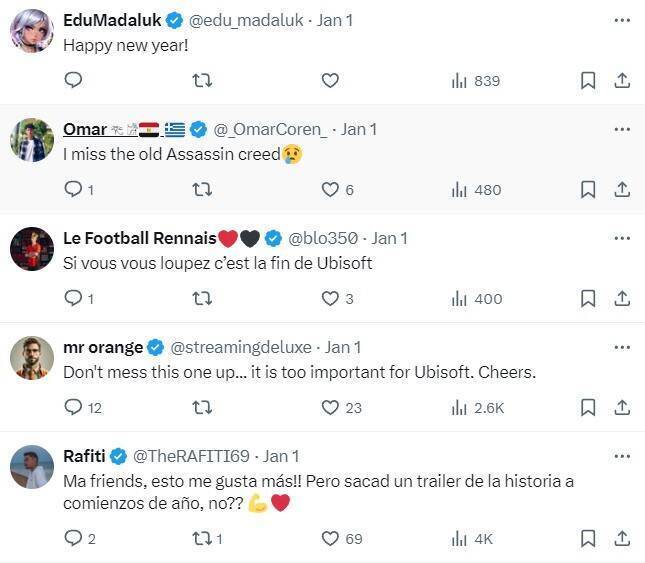Share Omar's Assassin creed tweet
Screen dimensions: 645x563
(x=621, y=190)
